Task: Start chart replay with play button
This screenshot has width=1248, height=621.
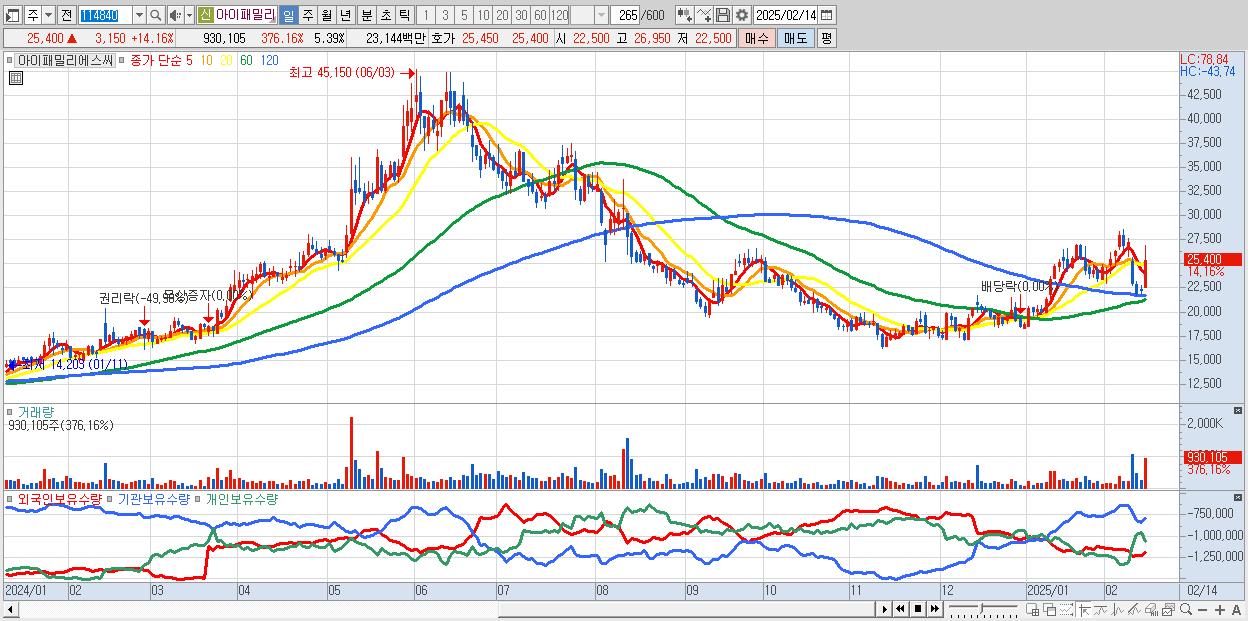Action: click(884, 609)
